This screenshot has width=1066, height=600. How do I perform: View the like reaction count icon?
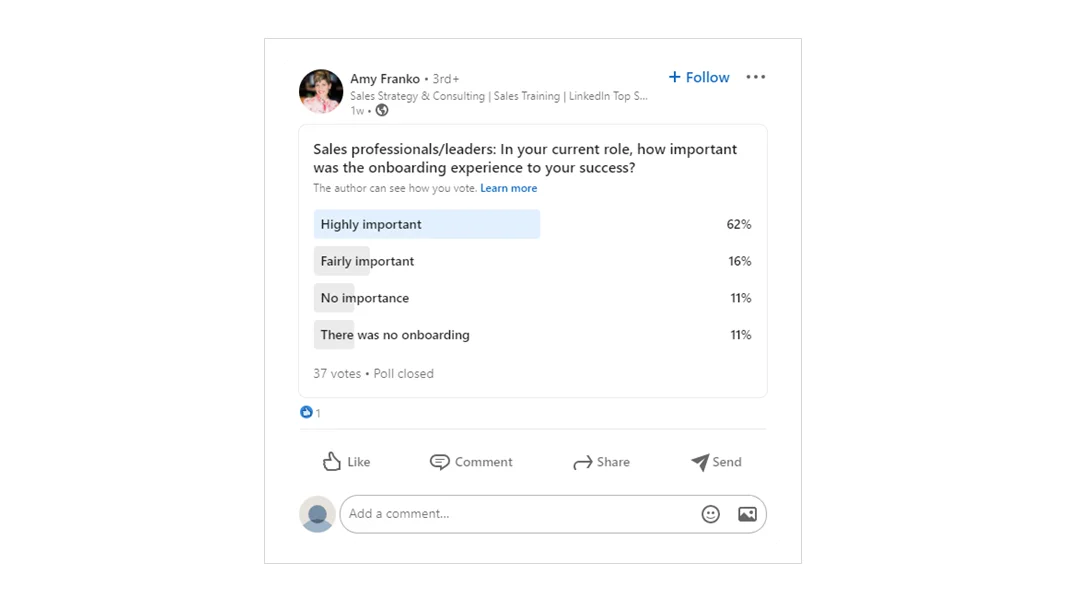click(306, 412)
